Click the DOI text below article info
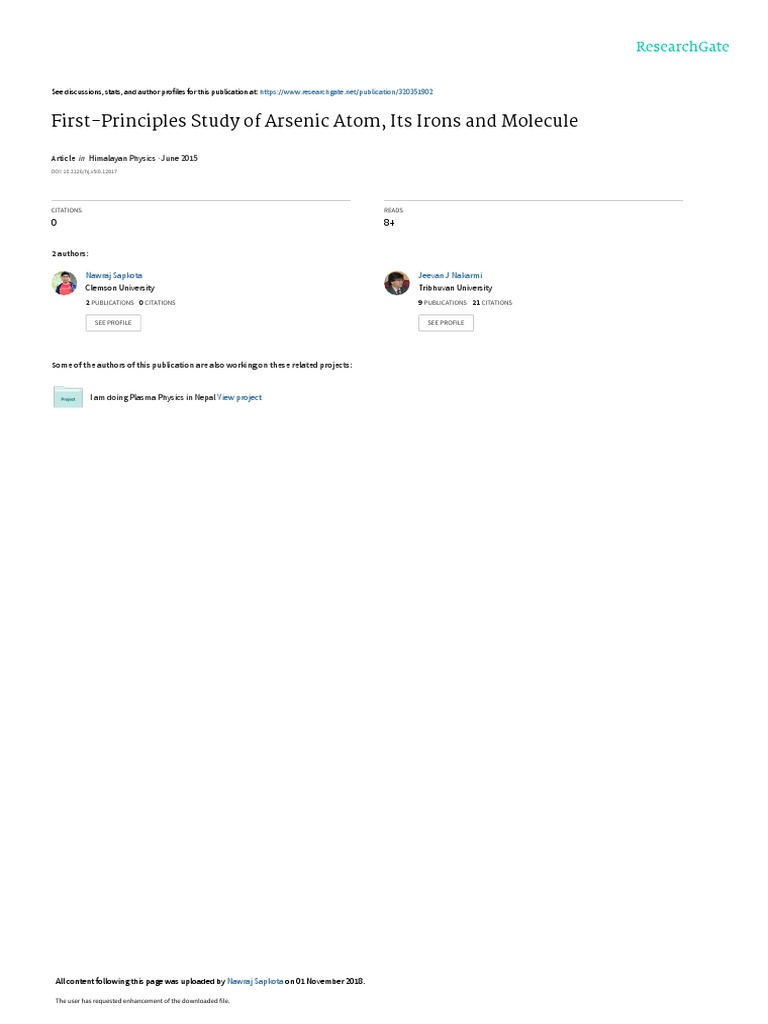The width and height of the screenshot is (768, 1024). [84, 172]
